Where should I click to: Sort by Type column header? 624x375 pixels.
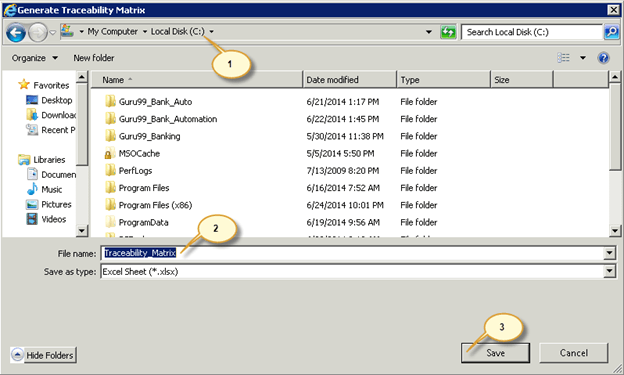pos(443,80)
